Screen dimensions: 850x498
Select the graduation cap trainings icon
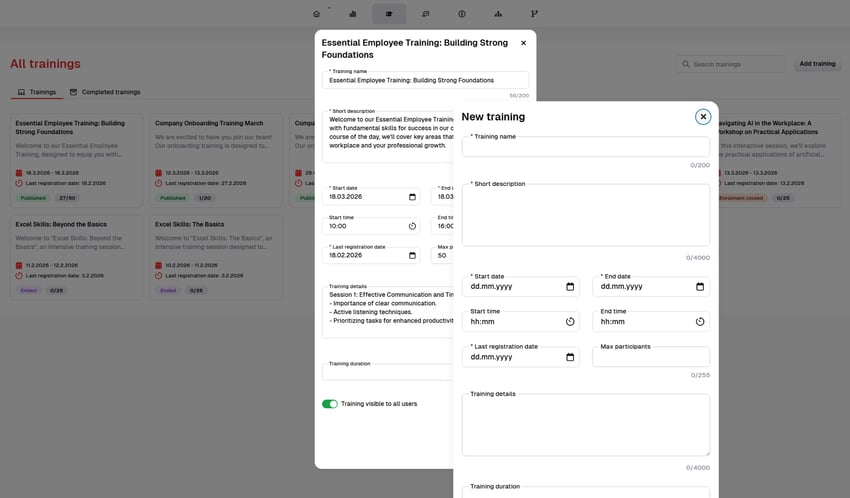coord(389,14)
